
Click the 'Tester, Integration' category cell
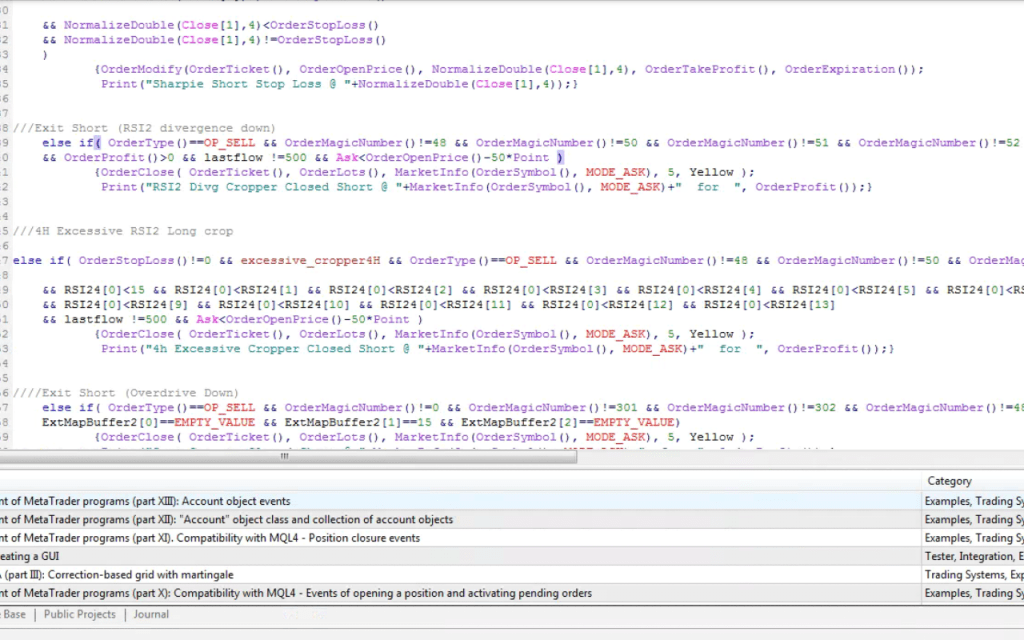pos(972,556)
